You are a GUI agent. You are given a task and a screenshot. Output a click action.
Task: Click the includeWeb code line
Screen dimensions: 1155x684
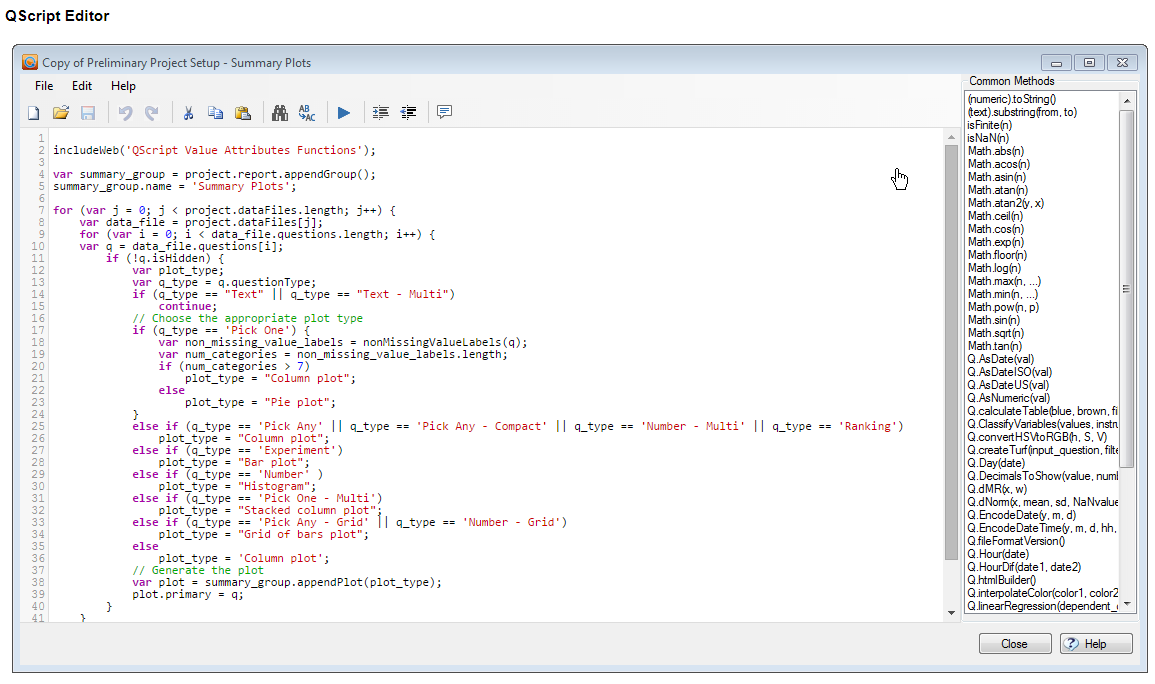click(x=214, y=150)
